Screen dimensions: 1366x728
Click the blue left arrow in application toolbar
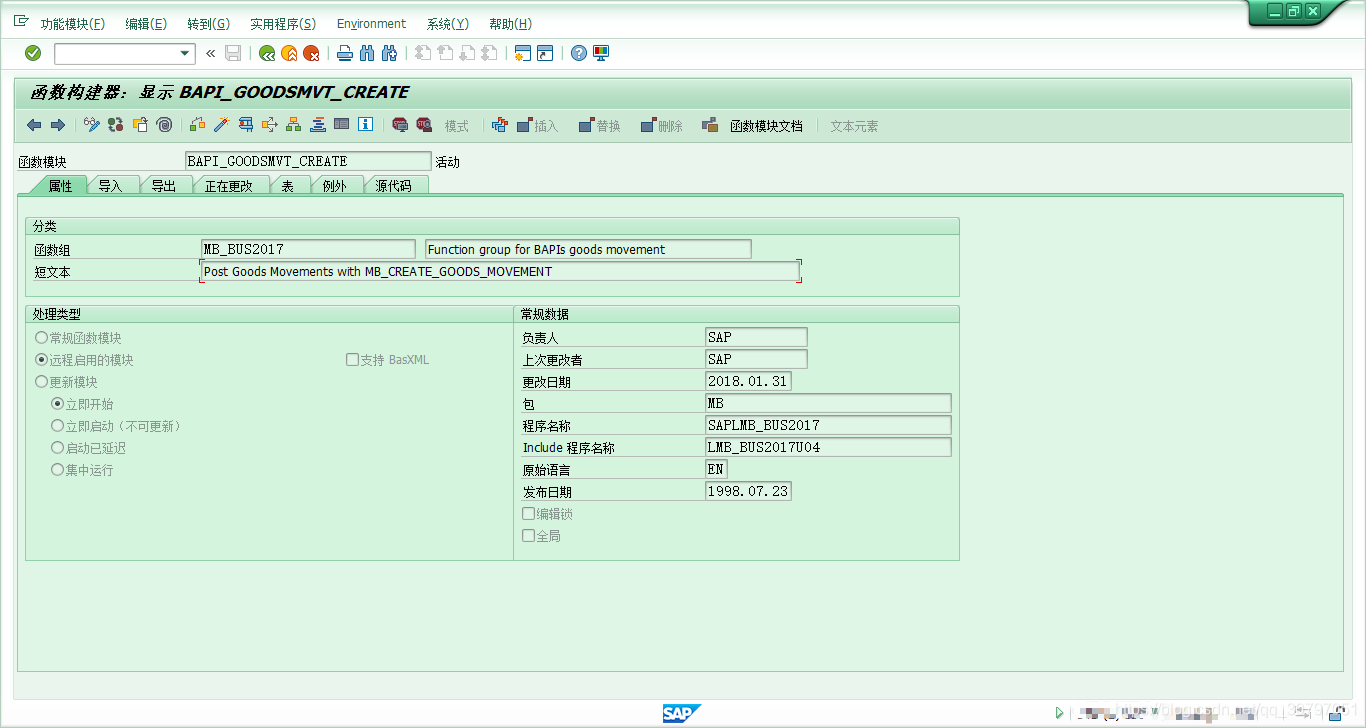click(34, 125)
